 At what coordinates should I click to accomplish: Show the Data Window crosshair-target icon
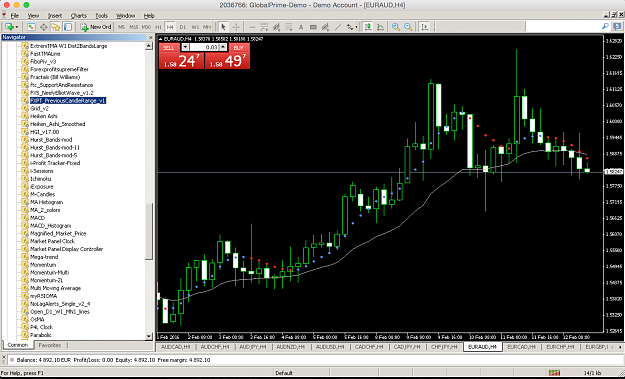coord(43,27)
